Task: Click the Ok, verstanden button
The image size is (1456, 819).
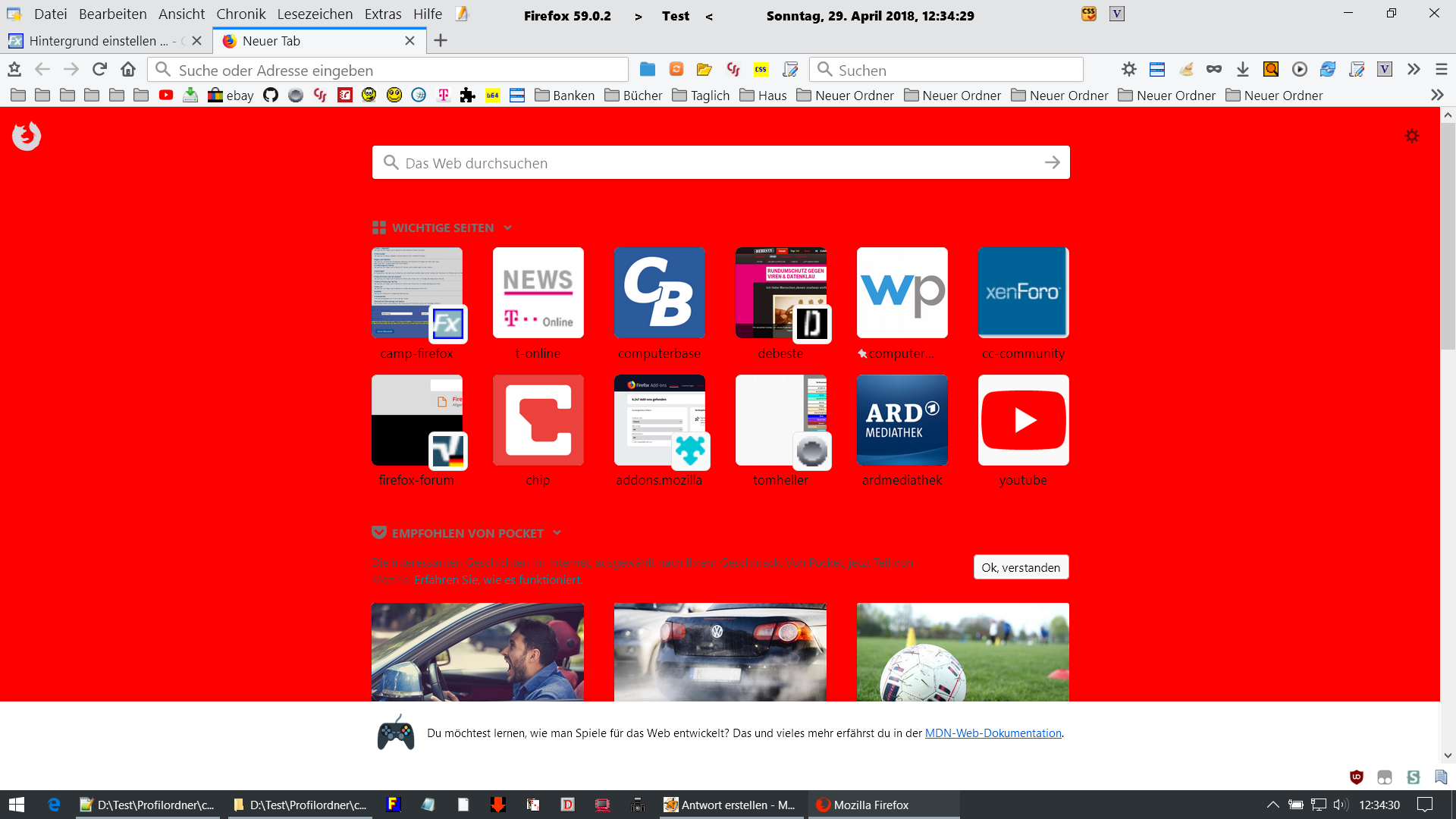Action: coord(1021,568)
